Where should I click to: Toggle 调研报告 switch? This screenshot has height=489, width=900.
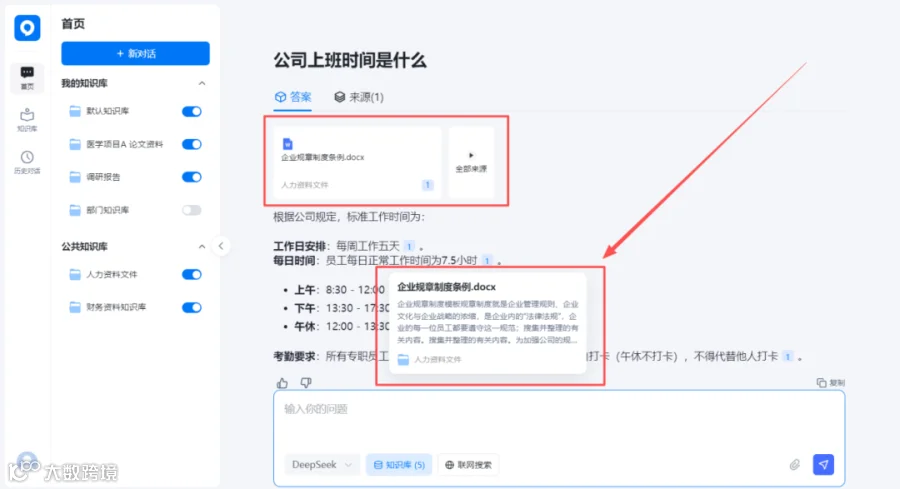click(x=192, y=177)
